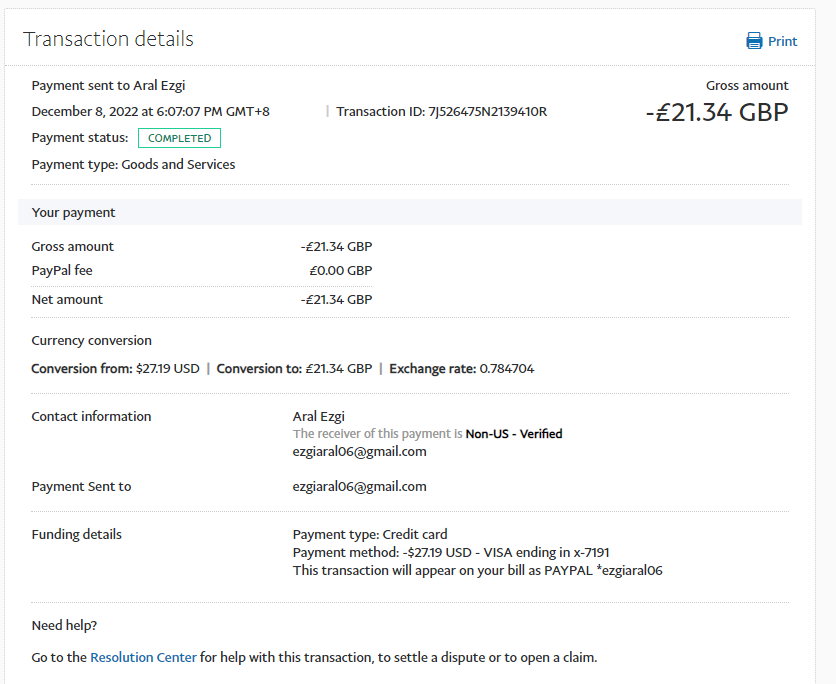Click the PayPal fee value £0.00 GBP
Image resolution: width=836 pixels, height=684 pixels.
point(340,270)
